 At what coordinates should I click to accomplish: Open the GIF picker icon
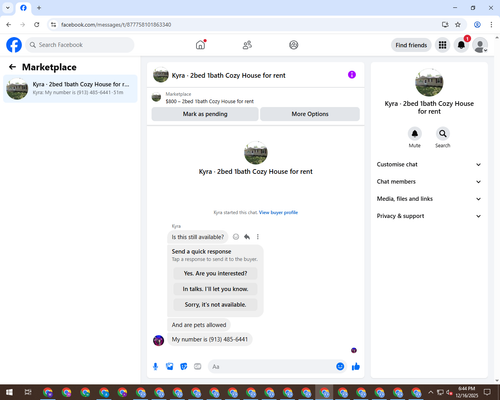coord(198,367)
